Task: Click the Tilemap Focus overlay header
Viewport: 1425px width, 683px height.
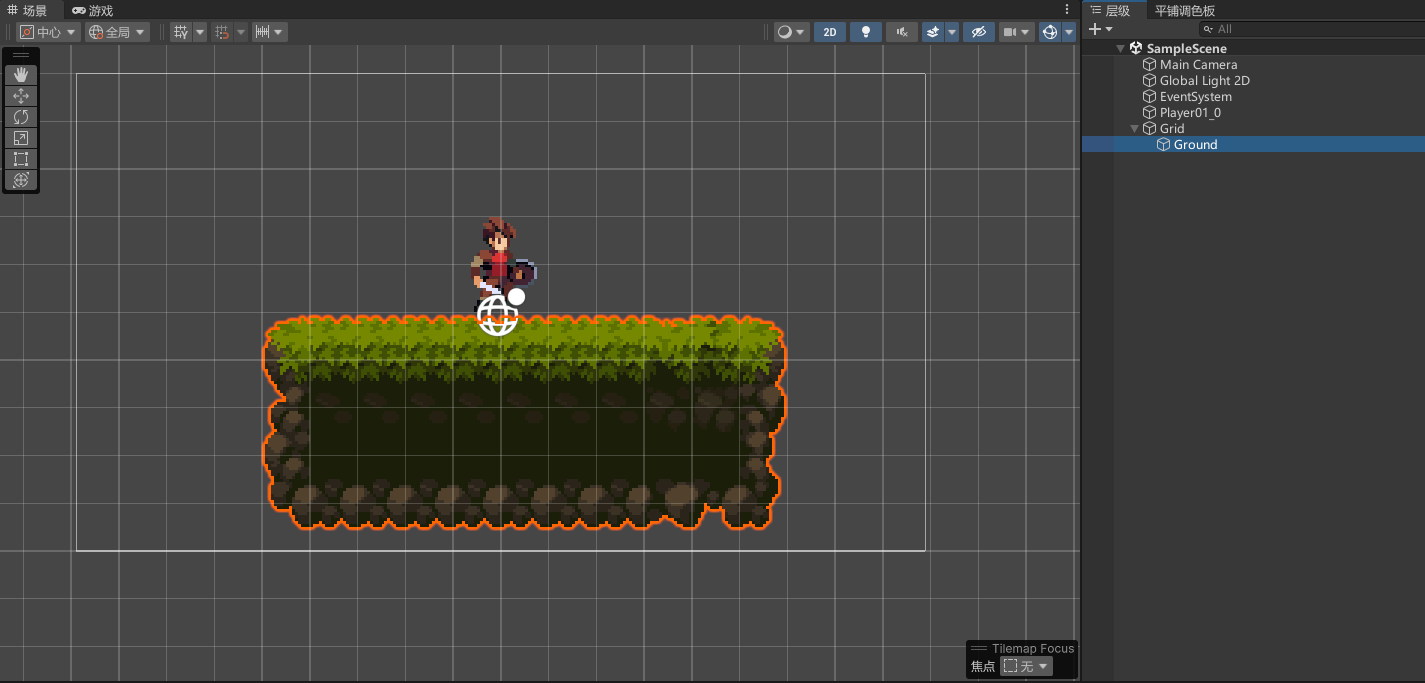Action: 1022,648
